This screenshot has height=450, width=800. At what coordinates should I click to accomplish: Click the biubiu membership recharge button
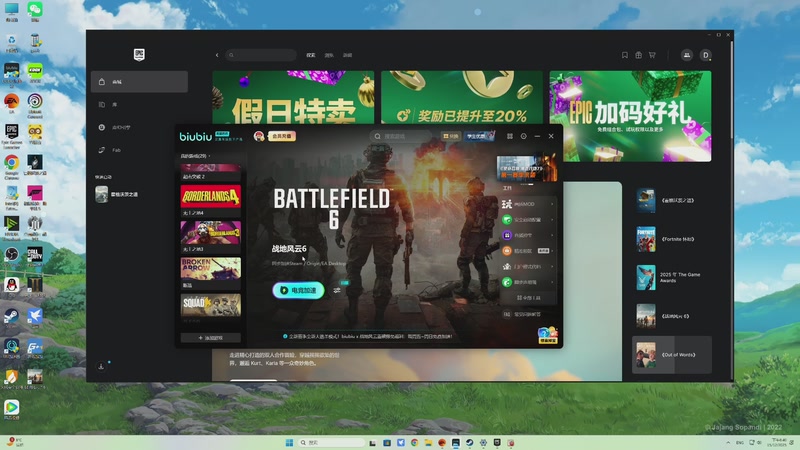tap(282, 136)
